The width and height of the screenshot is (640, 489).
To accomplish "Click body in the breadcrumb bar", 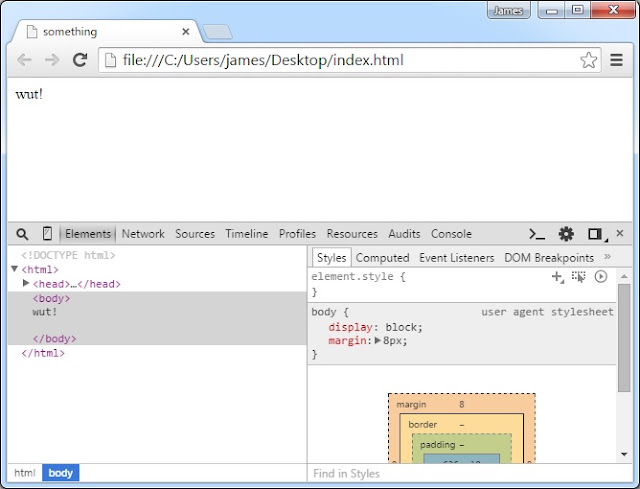I will tap(60, 473).
